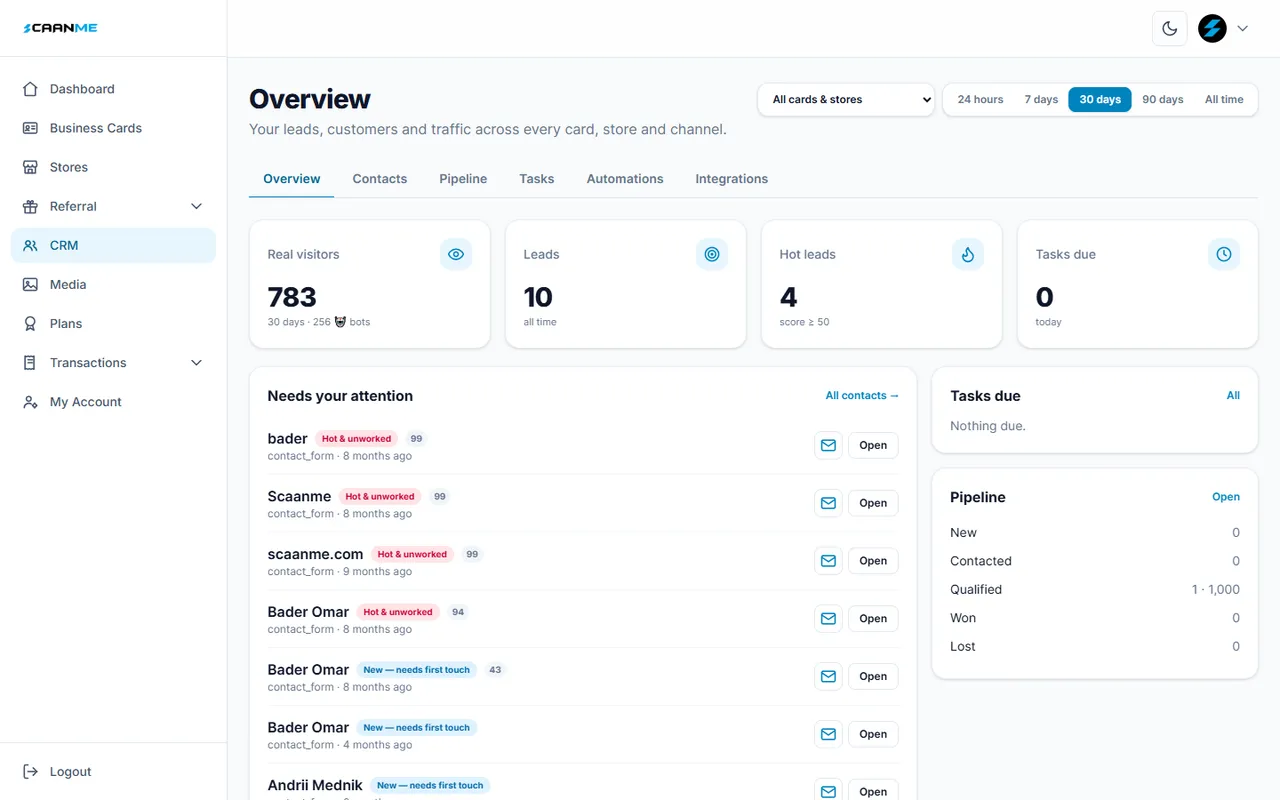Open the bader contact
The image size is (1280, 800).
pyautogui.click(x=873, y=445)
